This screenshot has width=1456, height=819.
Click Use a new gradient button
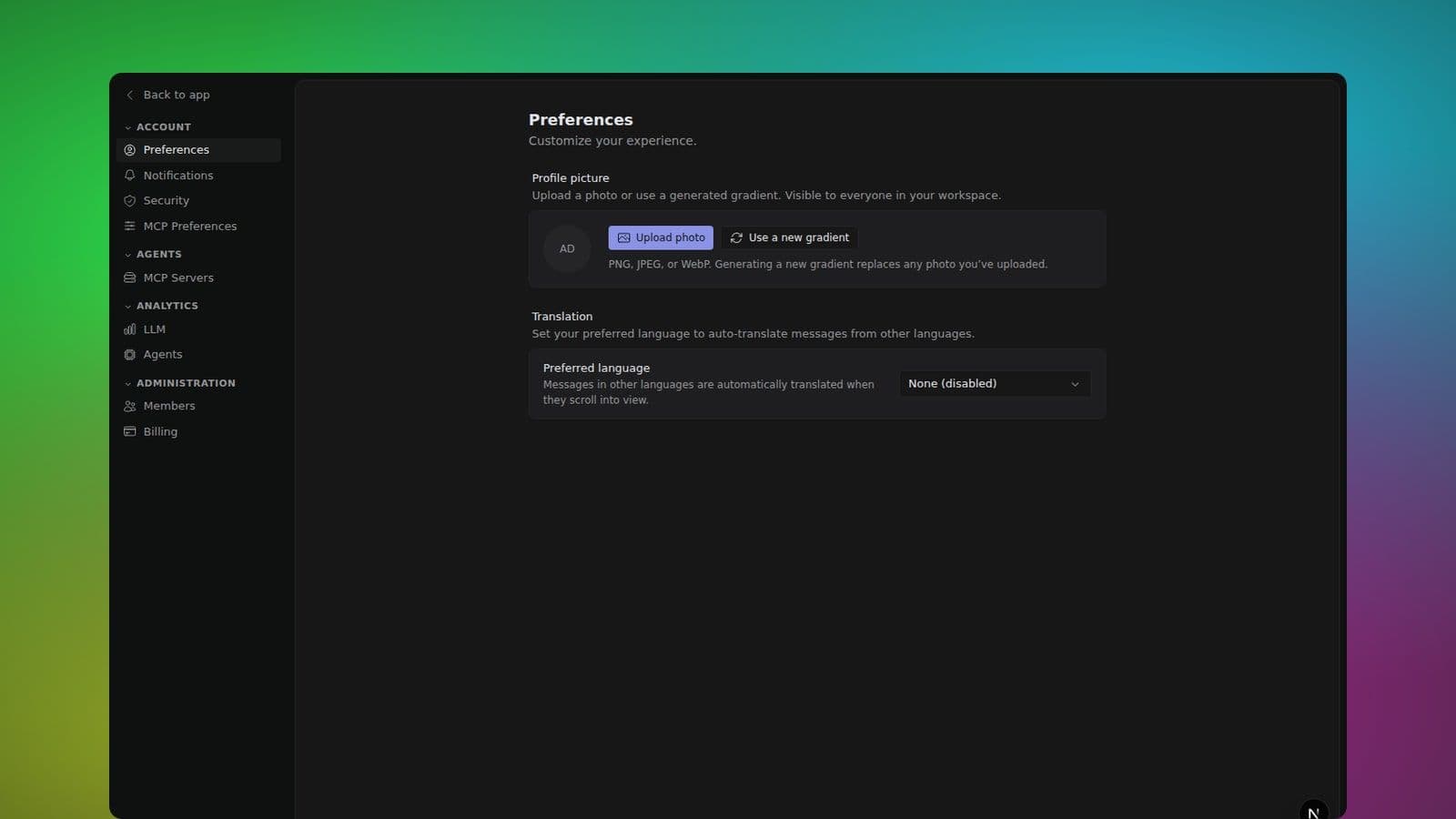[789, 238]
